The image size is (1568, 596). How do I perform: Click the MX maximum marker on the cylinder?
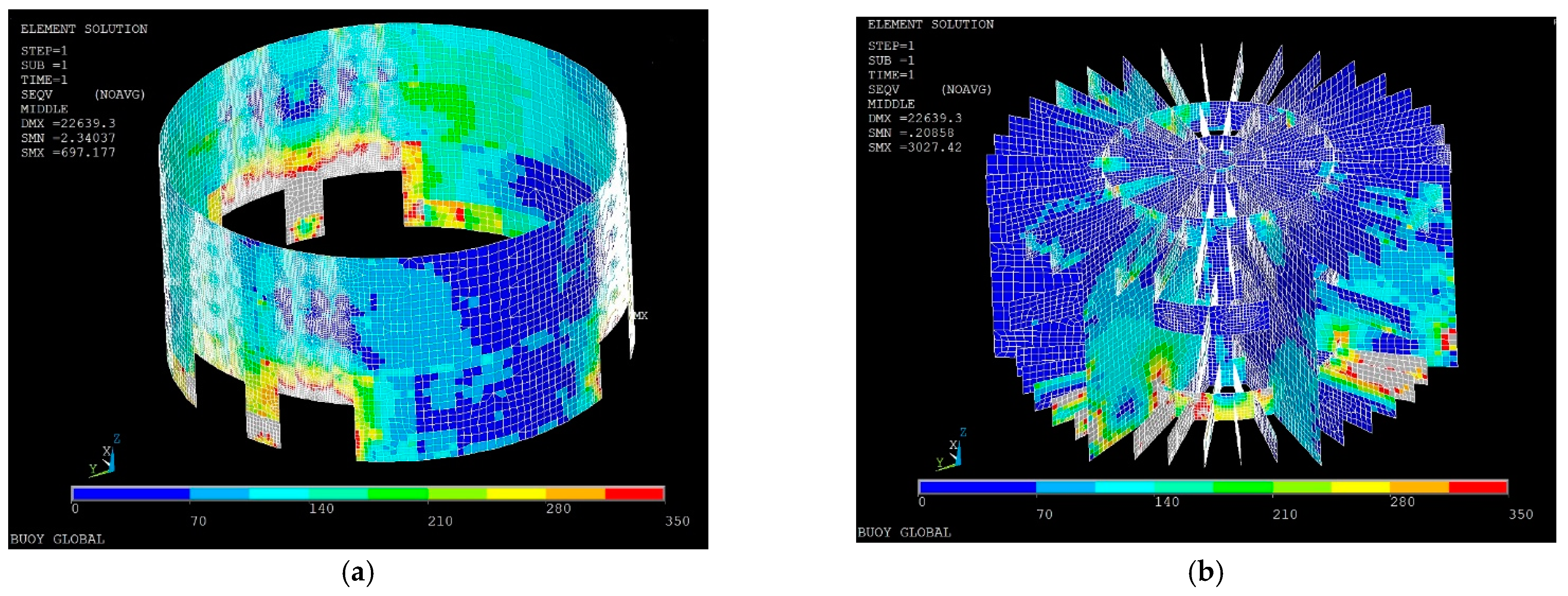[640, 316]
